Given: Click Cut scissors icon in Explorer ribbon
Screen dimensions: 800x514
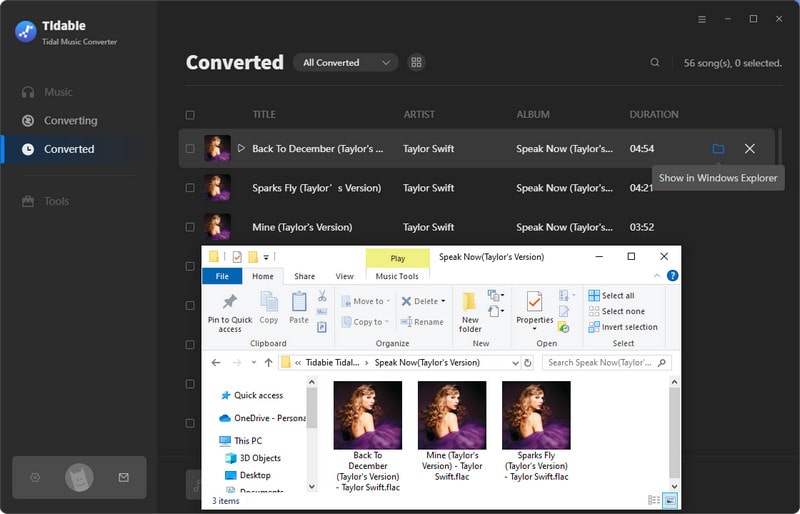Looking at the screenshot, I should click(322, 296).
